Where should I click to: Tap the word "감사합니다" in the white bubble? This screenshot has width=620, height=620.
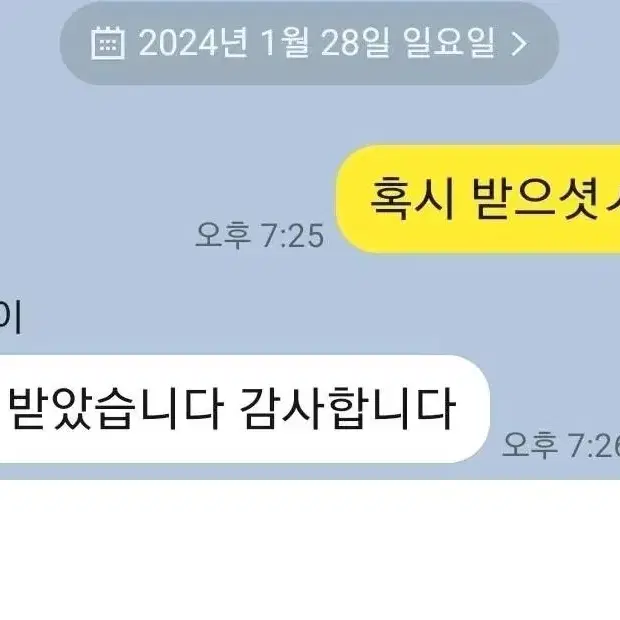coord(348,408)
